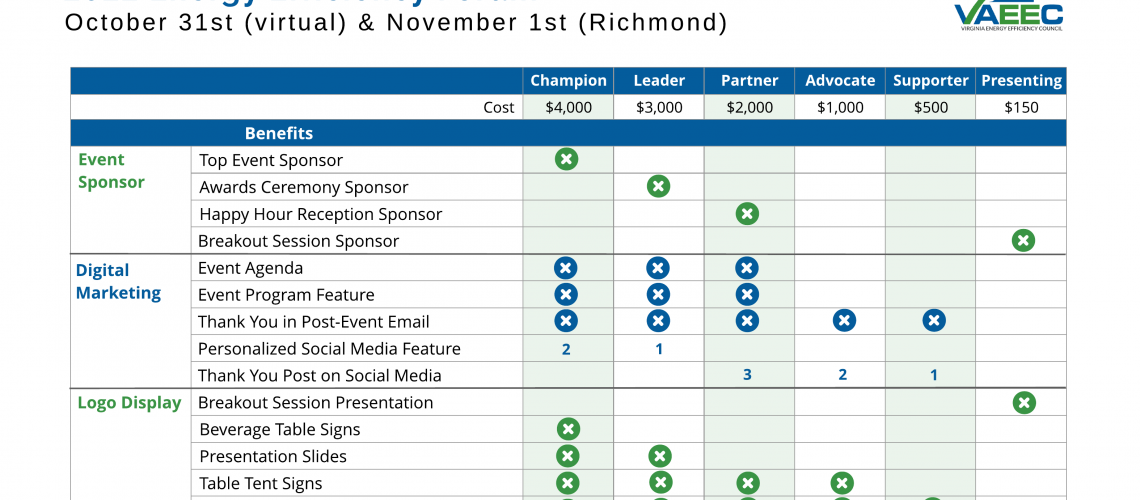Click the Digital Marketing category label

click(x=118, y=281)
